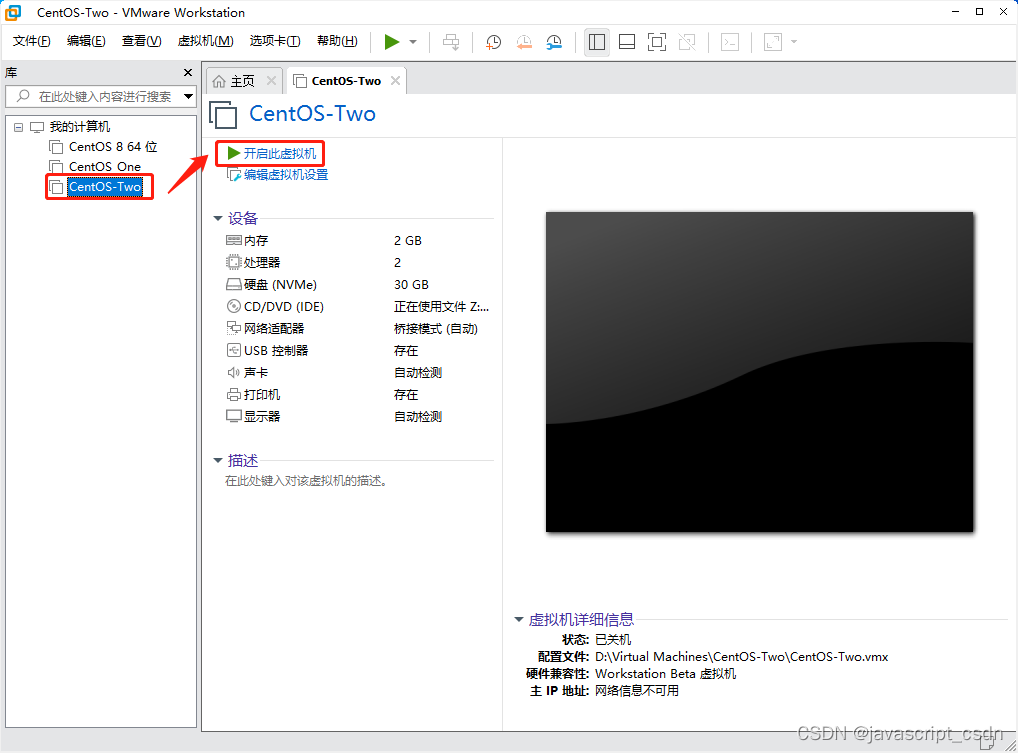Viewport: 1018px width, 753px height.
Task: Open the 查看(V) menu
Action: 142,41
